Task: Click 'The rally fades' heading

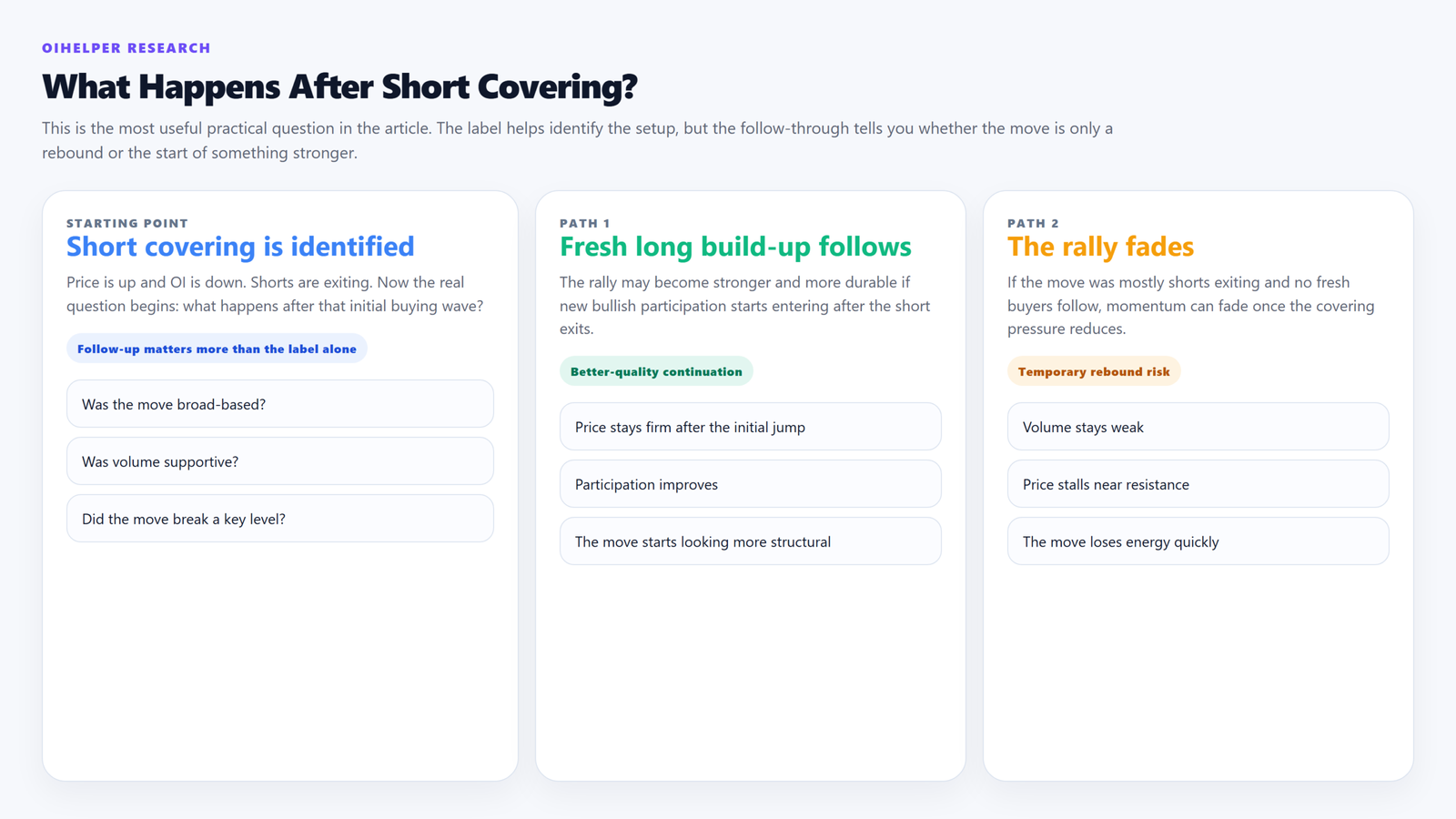Action: 1100,247
